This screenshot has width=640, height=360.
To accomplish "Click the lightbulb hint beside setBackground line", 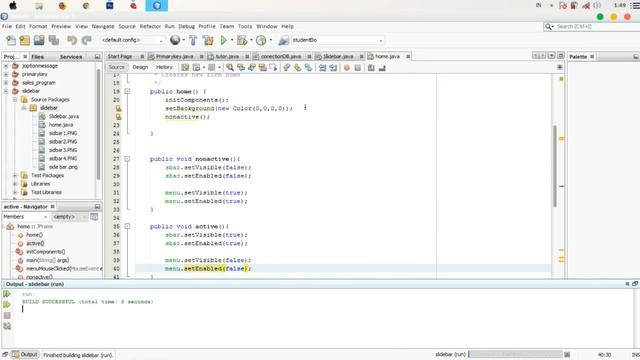I will (x=118, y=109).
